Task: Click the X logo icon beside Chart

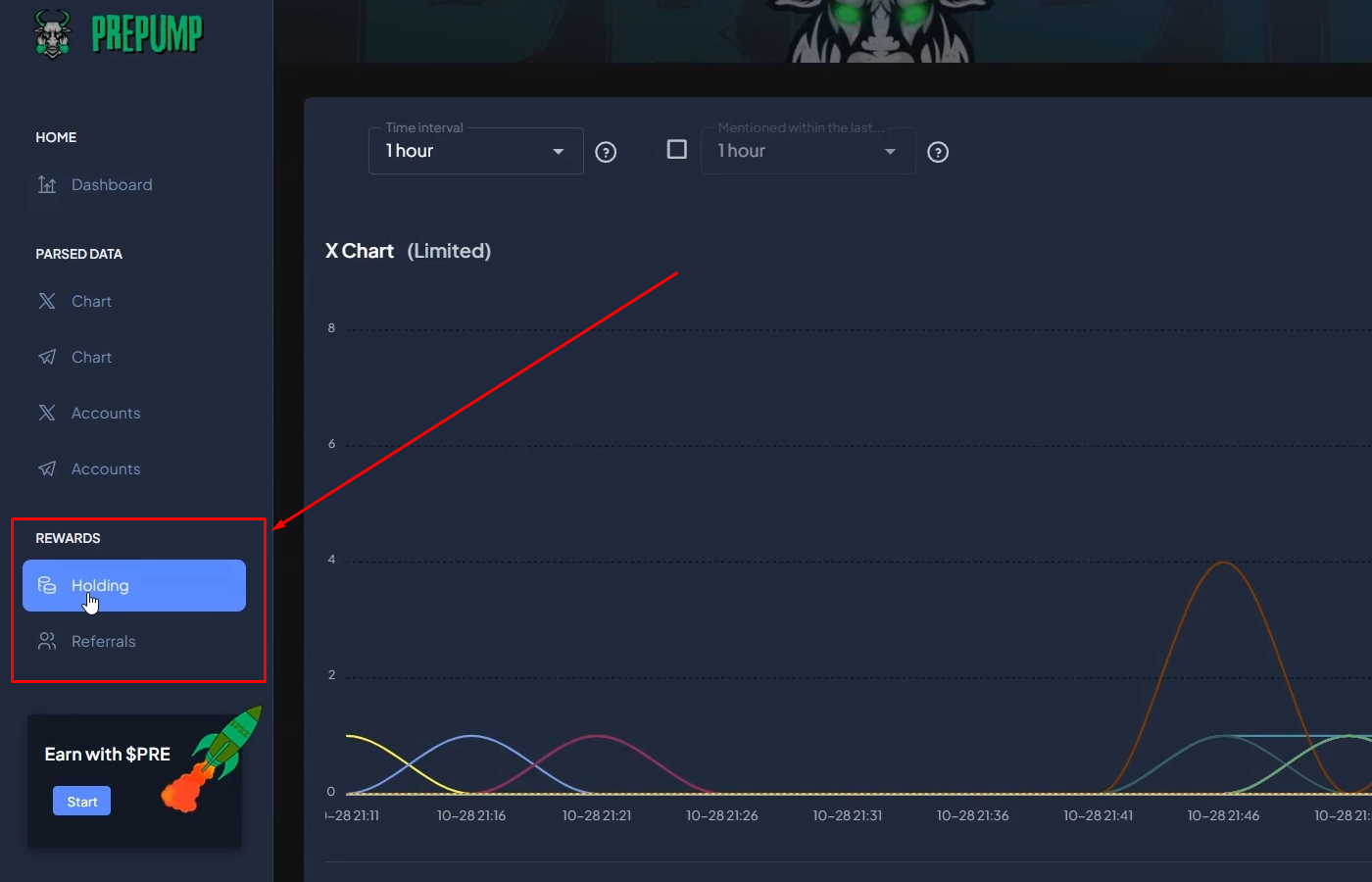Action: pyautogui.click(x=47, y=301)
